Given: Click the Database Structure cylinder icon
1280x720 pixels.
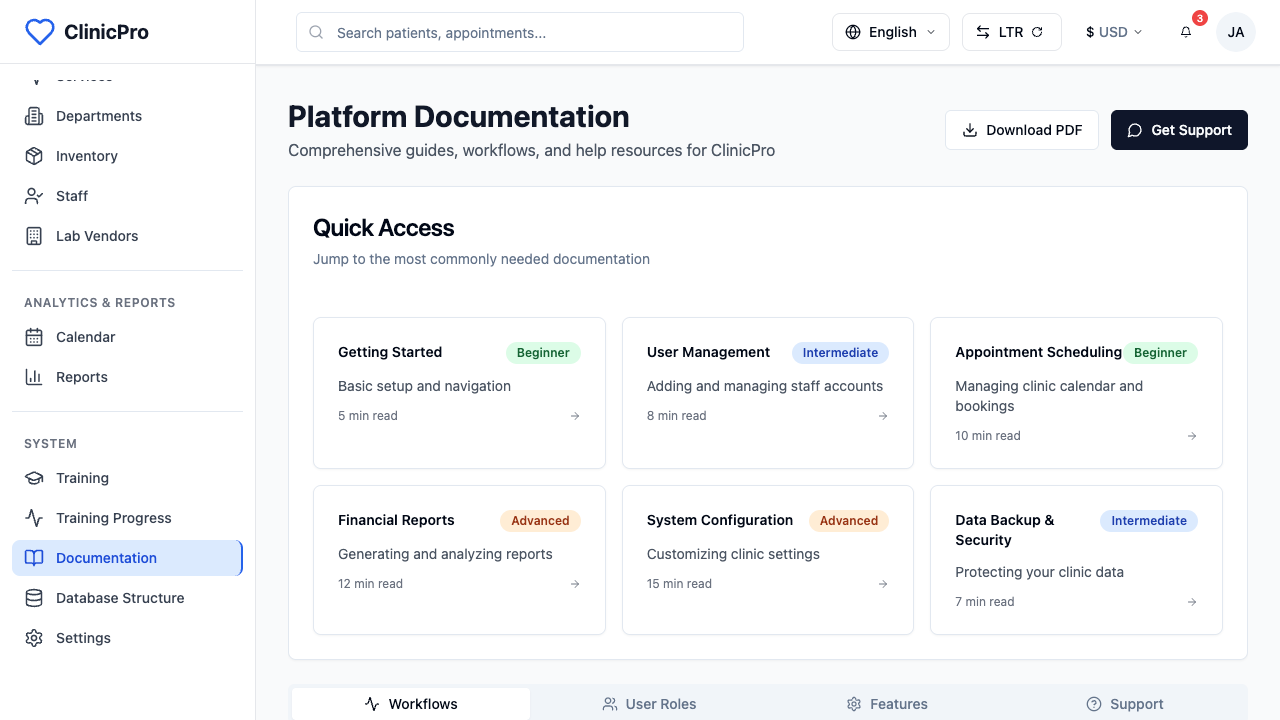Looking at the screenshot, I should pos(34,598).
